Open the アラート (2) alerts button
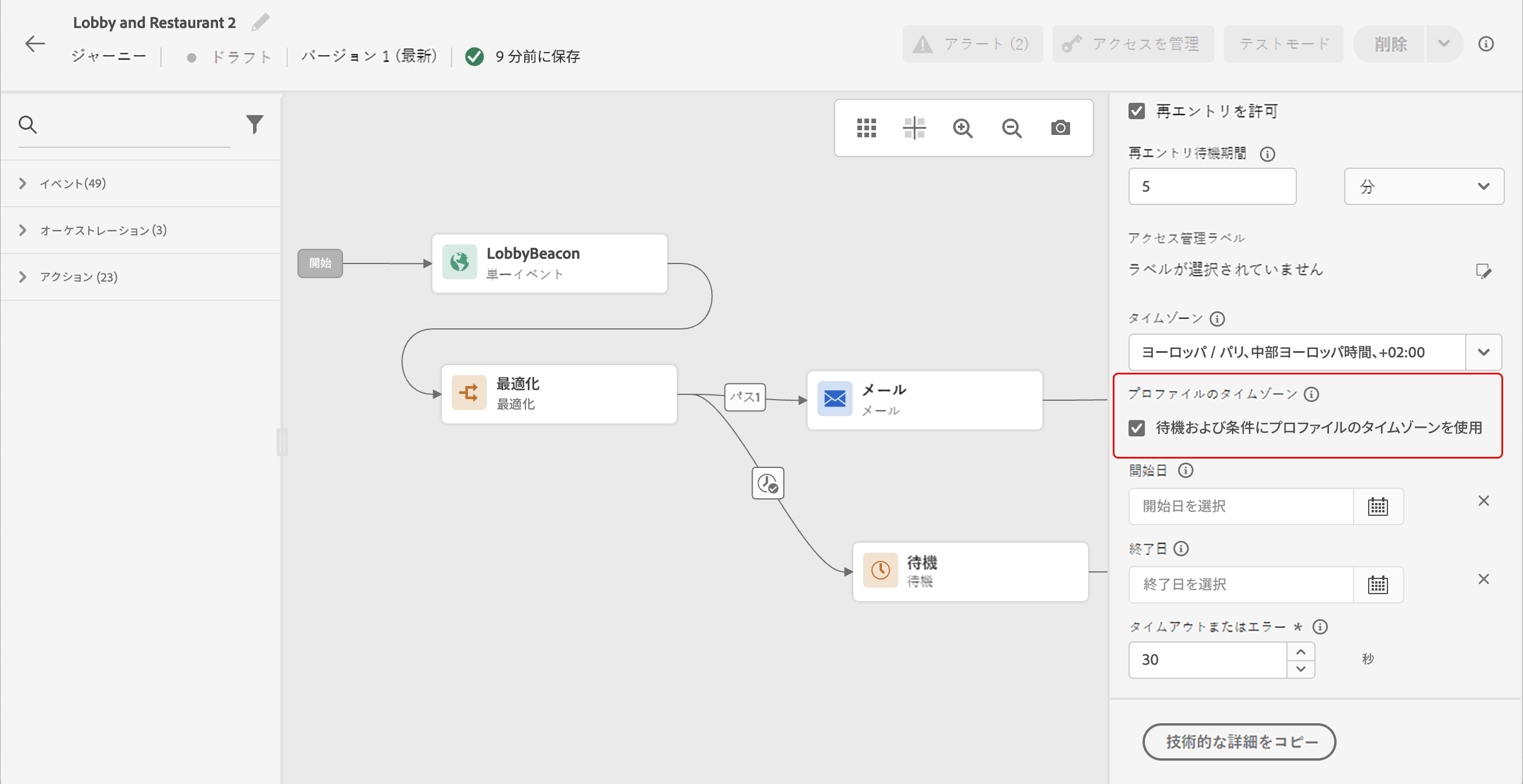 coord(972,44)
